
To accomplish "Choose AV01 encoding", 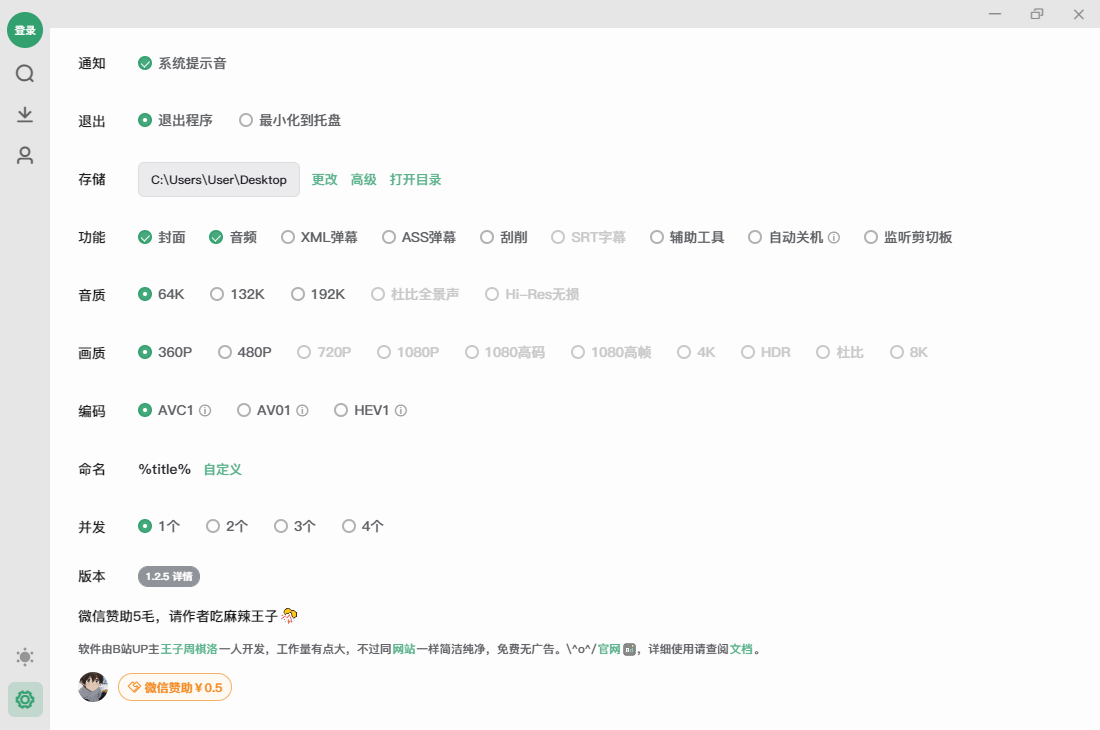I will [264, 410].
